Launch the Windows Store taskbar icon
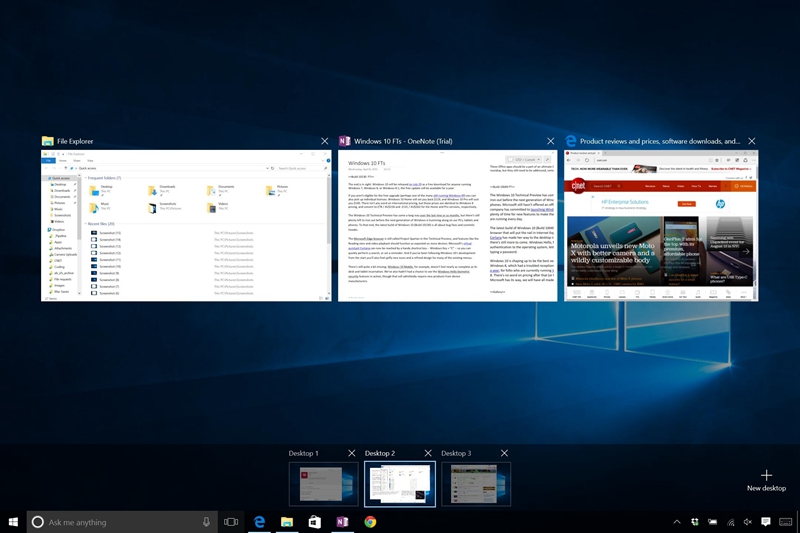The width and height of the screenshot is (800, 533). point(314,522)
